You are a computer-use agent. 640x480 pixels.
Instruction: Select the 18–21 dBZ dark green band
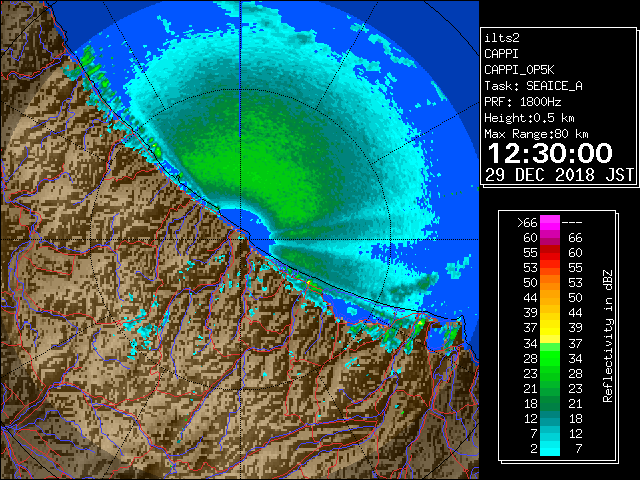click(550, 403)
